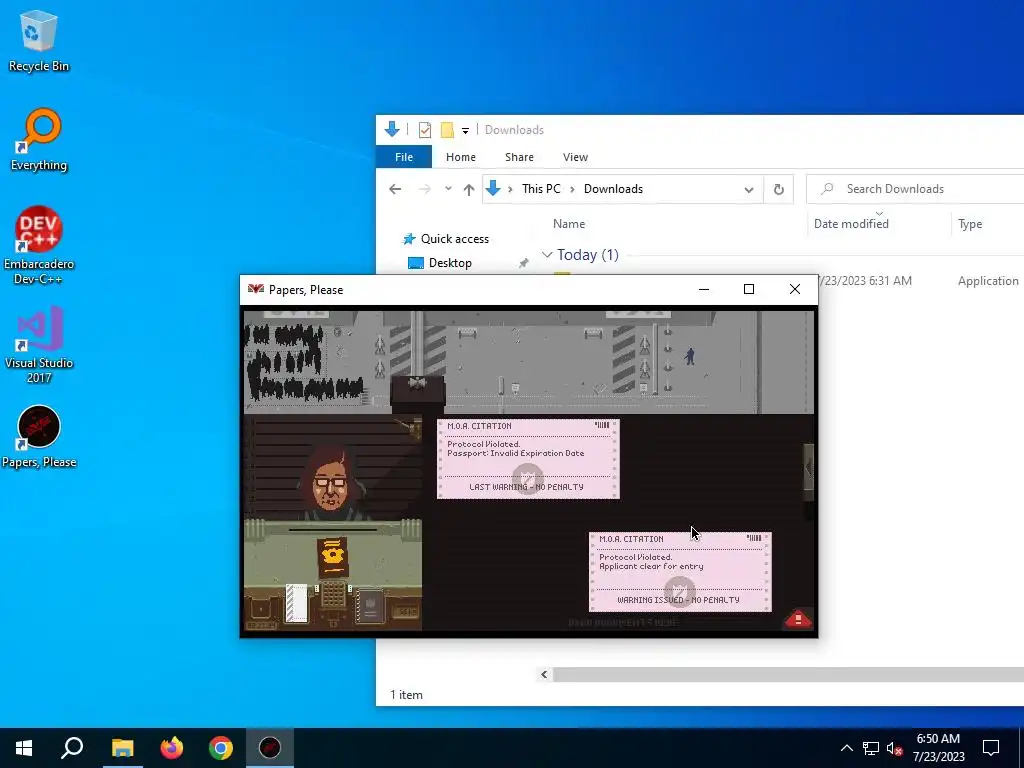Open the Everything search shortcut
Image resolution: width=1024 pixels, height=768 pixels.
click(39, 140)
